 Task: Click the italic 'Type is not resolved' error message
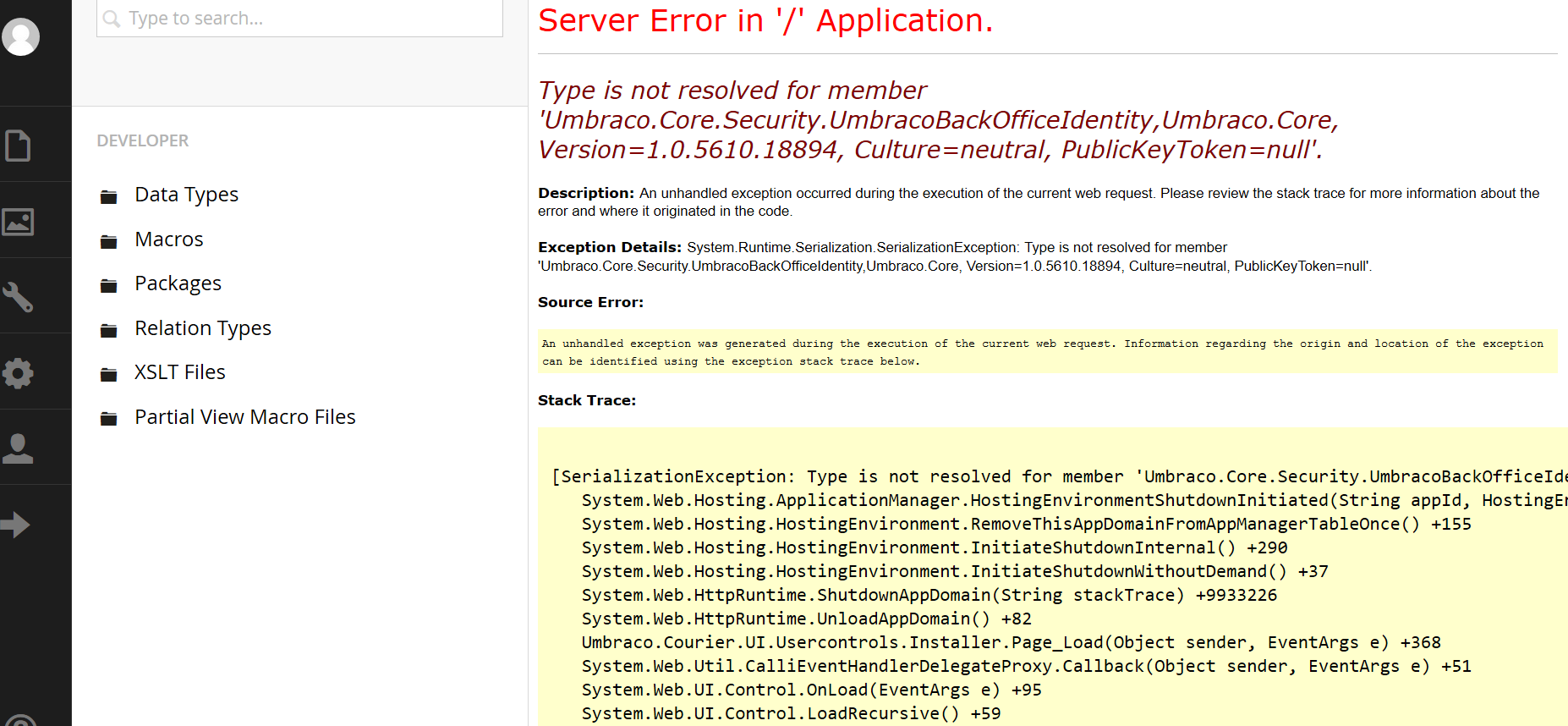(939, 120)
